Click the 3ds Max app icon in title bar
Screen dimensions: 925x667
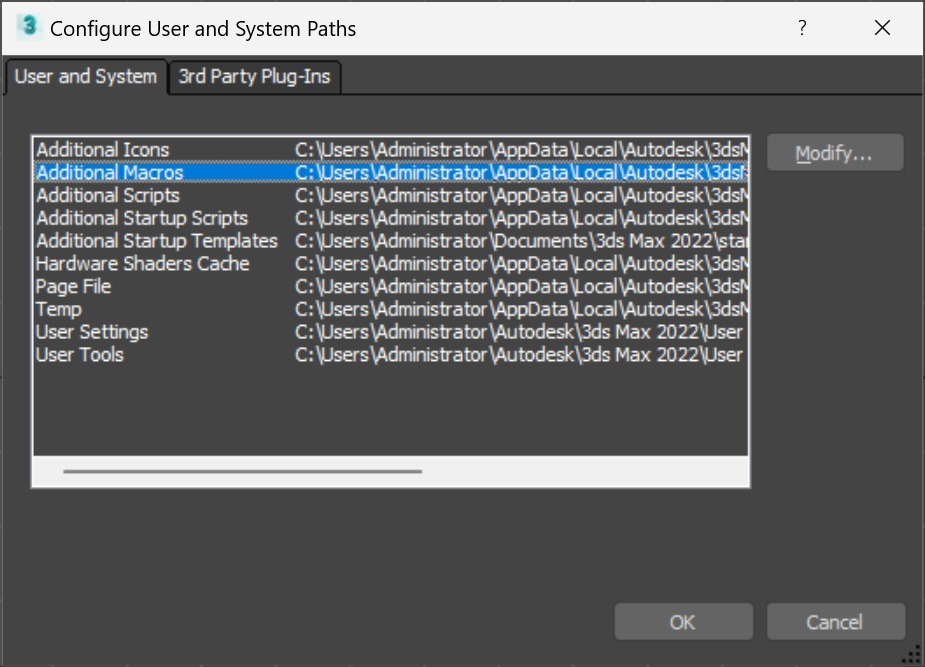[x=27, y=27]
